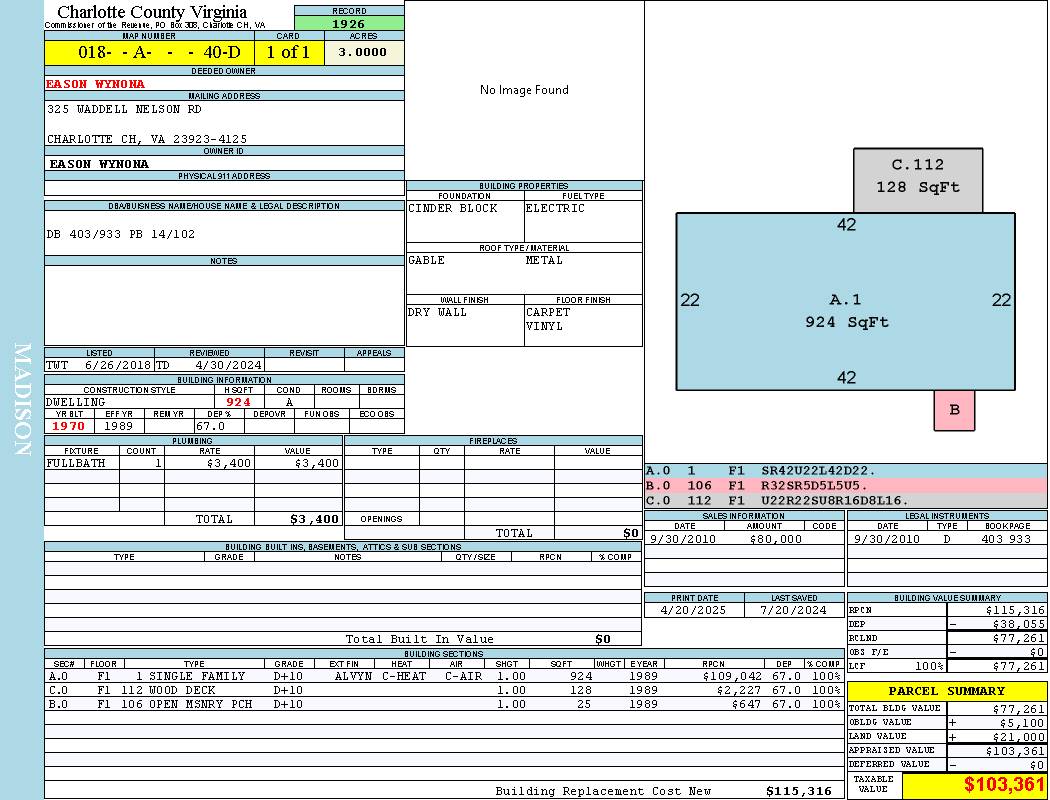Image resolution: width=1050 pixels, height=800 pixels.
Task: Click the red taxable value $103,361
Action: point(1004,785)
